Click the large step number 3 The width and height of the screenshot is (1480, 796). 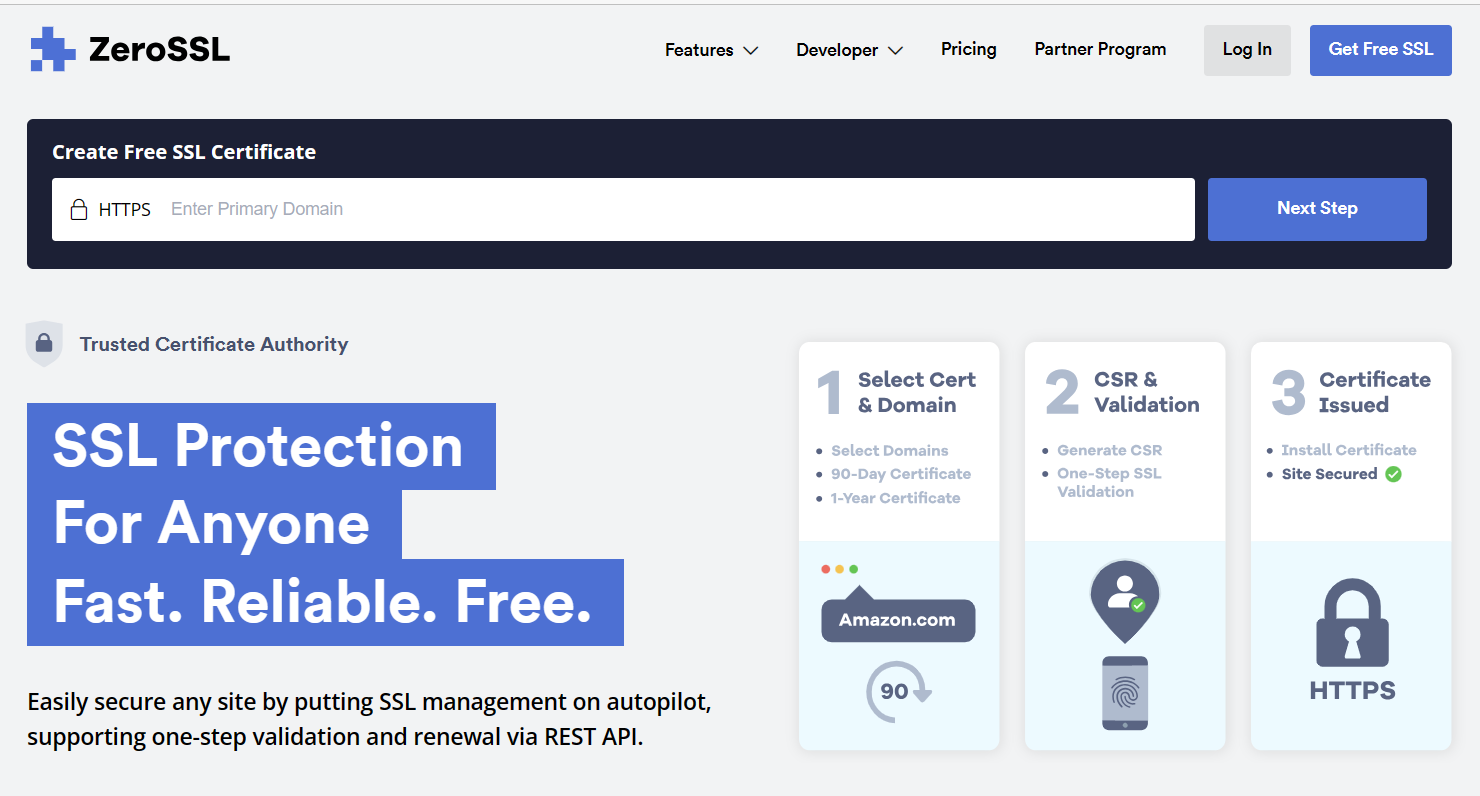click(1288, 393)
